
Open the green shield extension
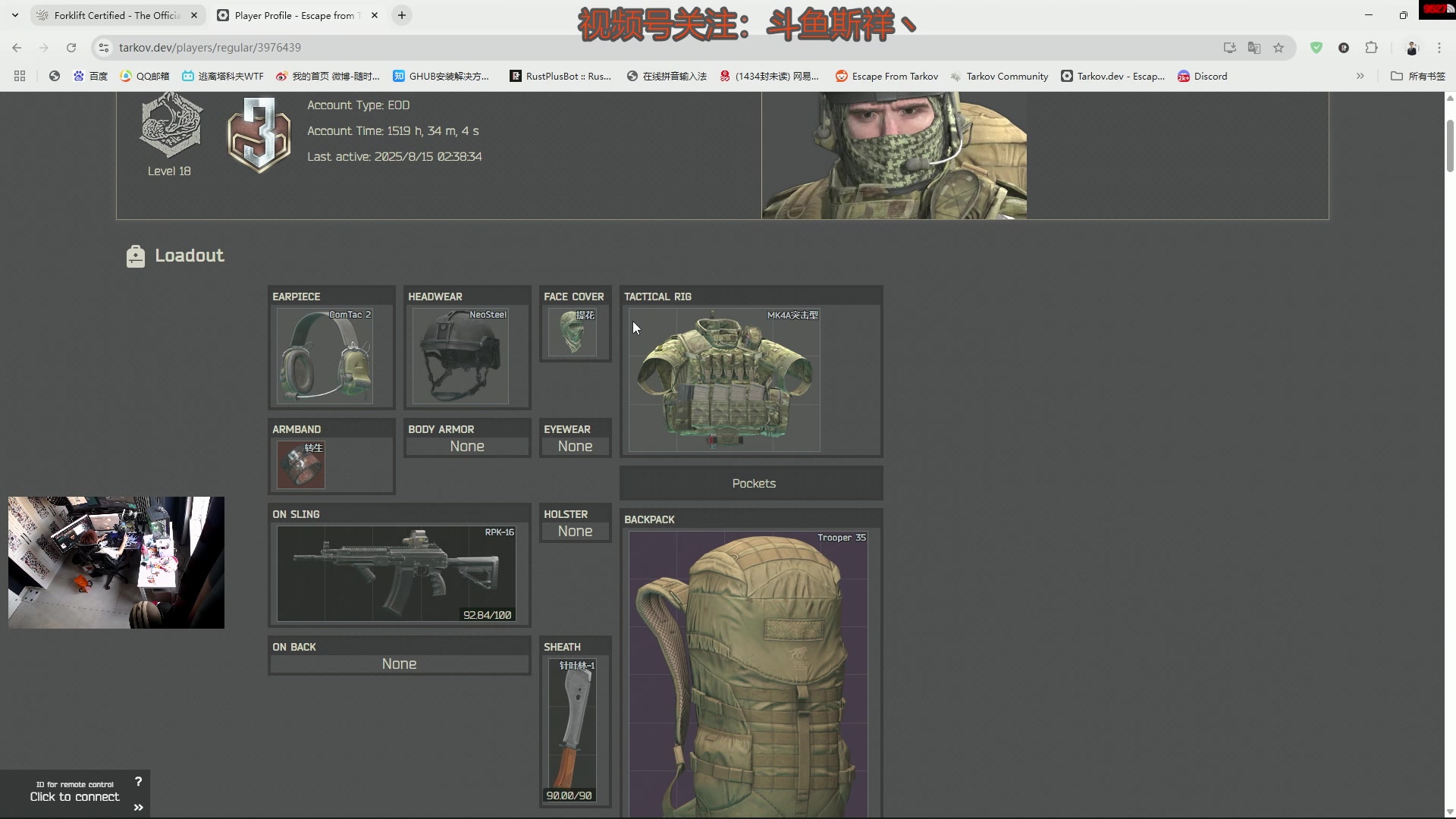(x=1316, y=48)
